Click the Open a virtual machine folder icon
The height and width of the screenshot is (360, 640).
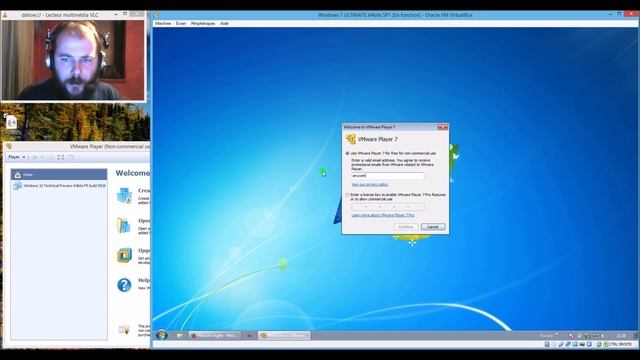coord(124,225)
